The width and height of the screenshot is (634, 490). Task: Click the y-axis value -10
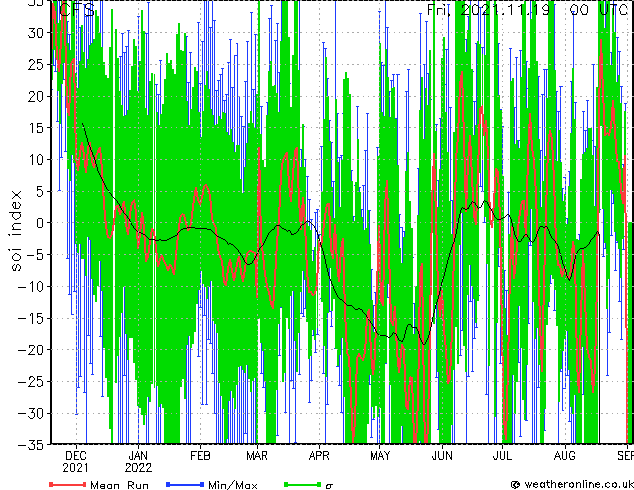tap(32, 287)
